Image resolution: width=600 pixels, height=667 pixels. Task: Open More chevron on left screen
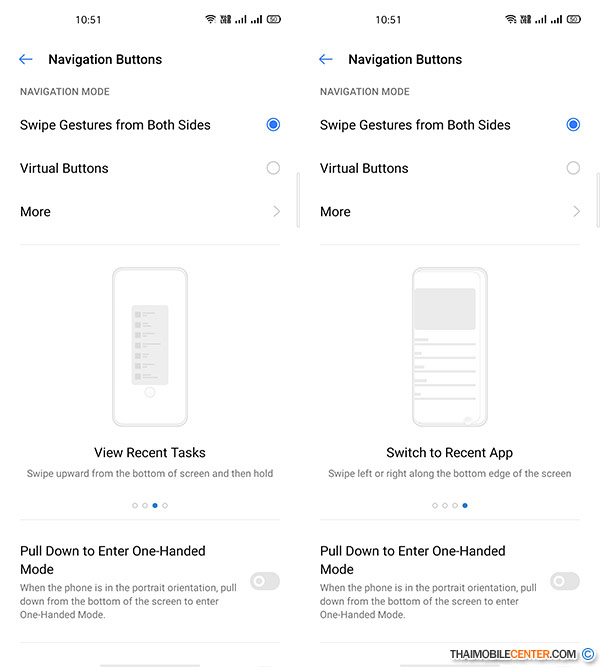(277, 211)
